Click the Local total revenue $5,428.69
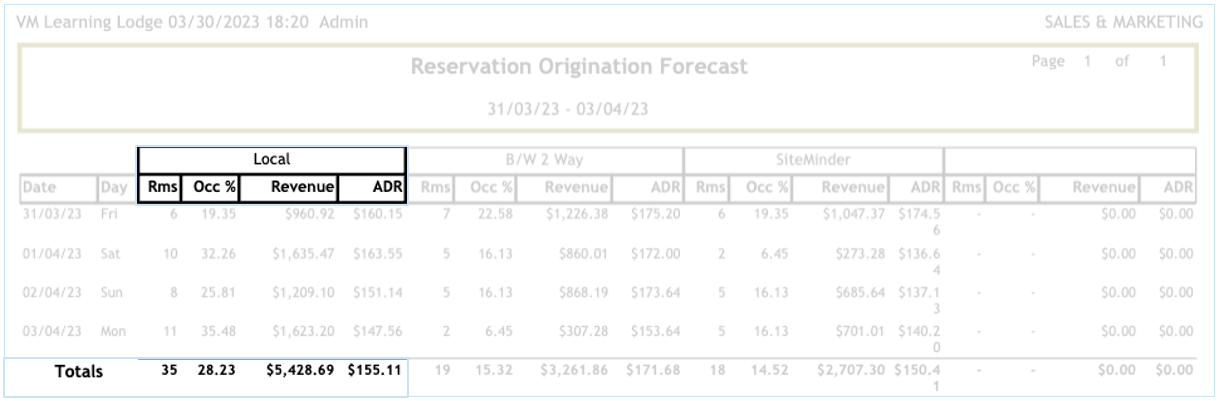 pos(298,371)
